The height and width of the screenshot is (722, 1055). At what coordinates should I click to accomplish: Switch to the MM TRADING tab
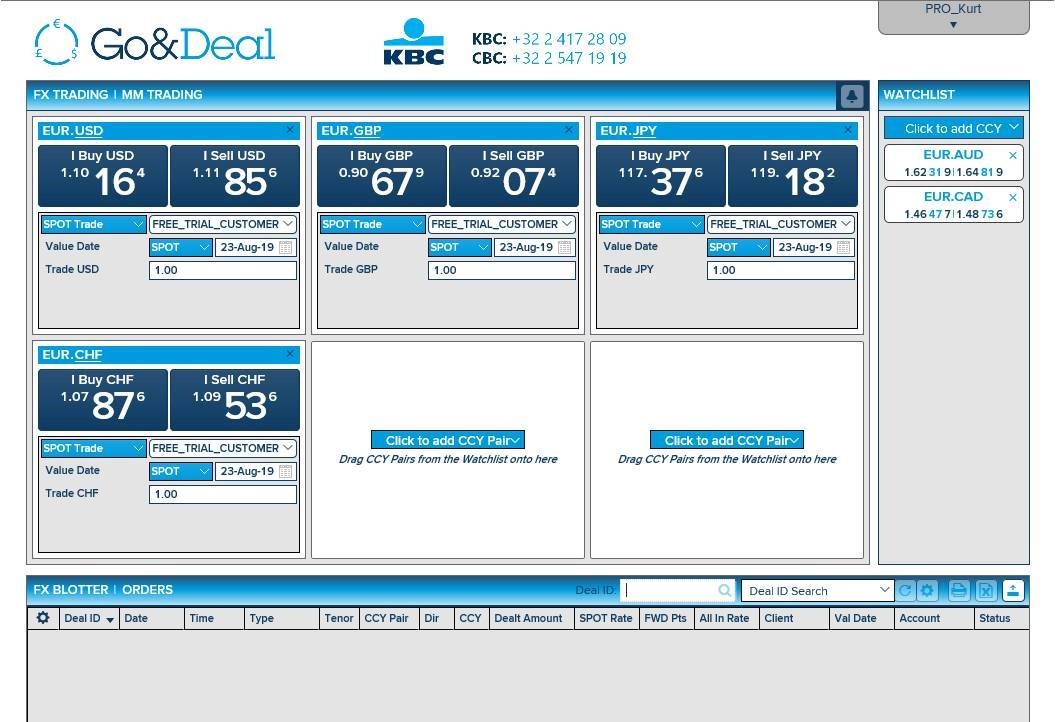[161, 95]
